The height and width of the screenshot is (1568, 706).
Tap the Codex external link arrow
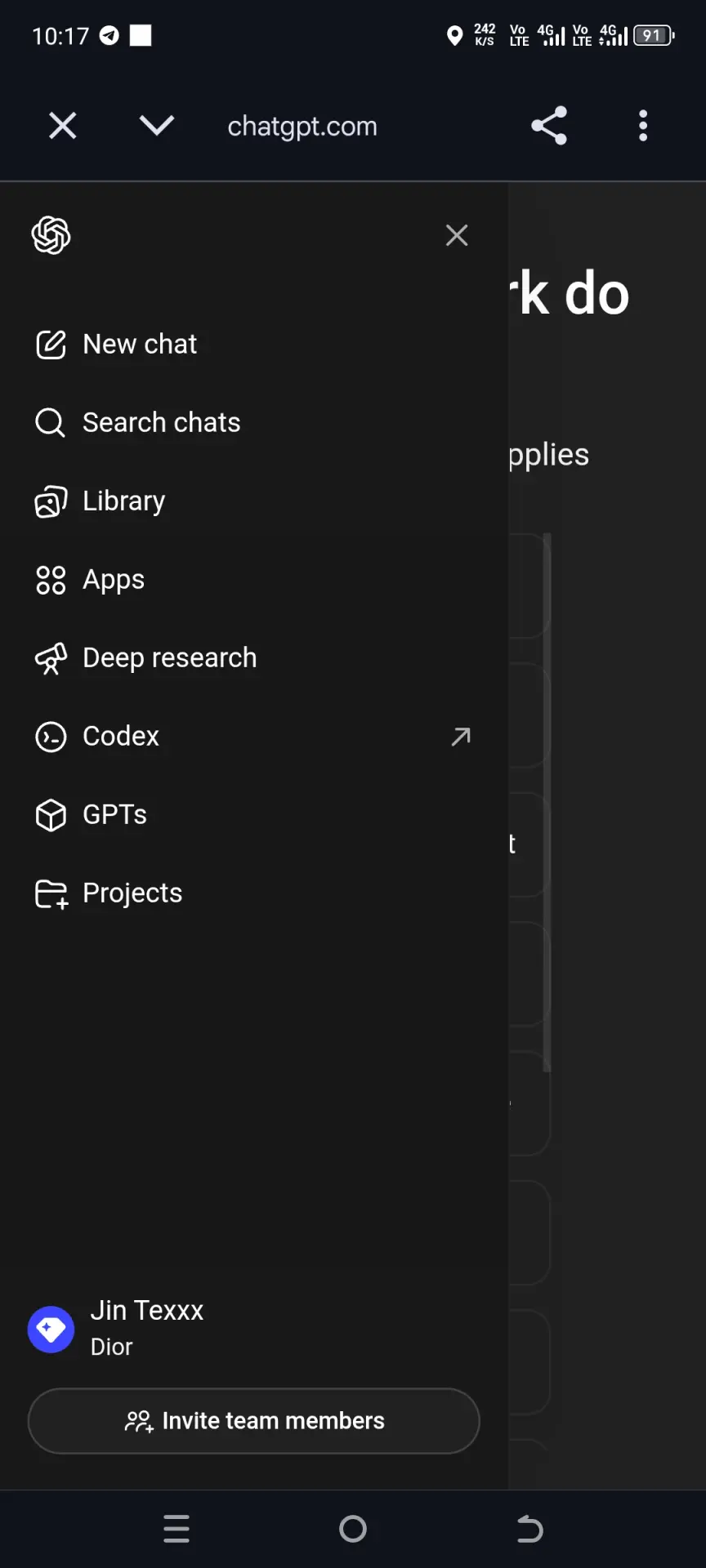(461, 737)
